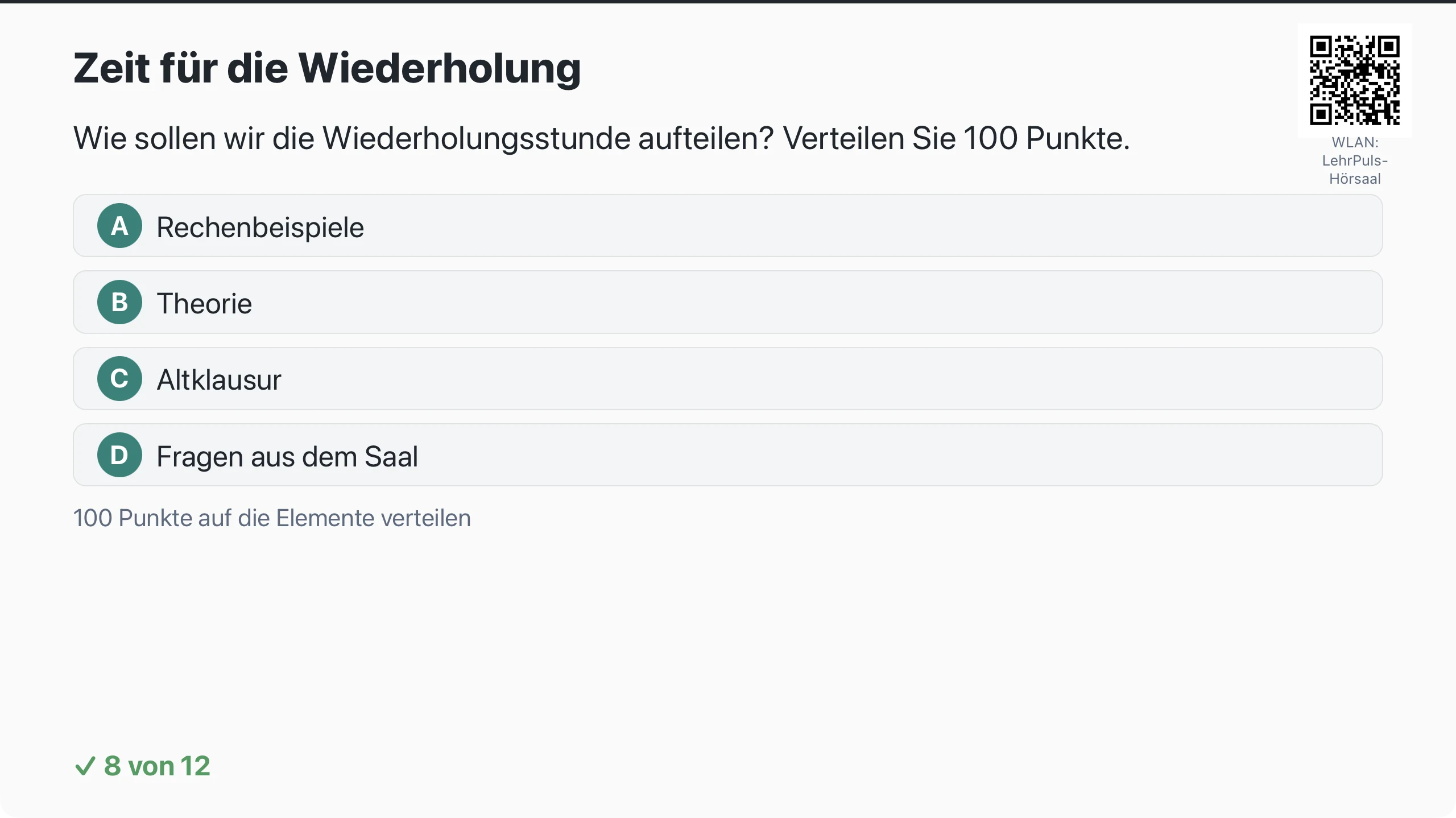This screenshot has width=1456, height=818.
Task: Click the 100 Punkte verteilen hint text
Action: coord(272,518)
